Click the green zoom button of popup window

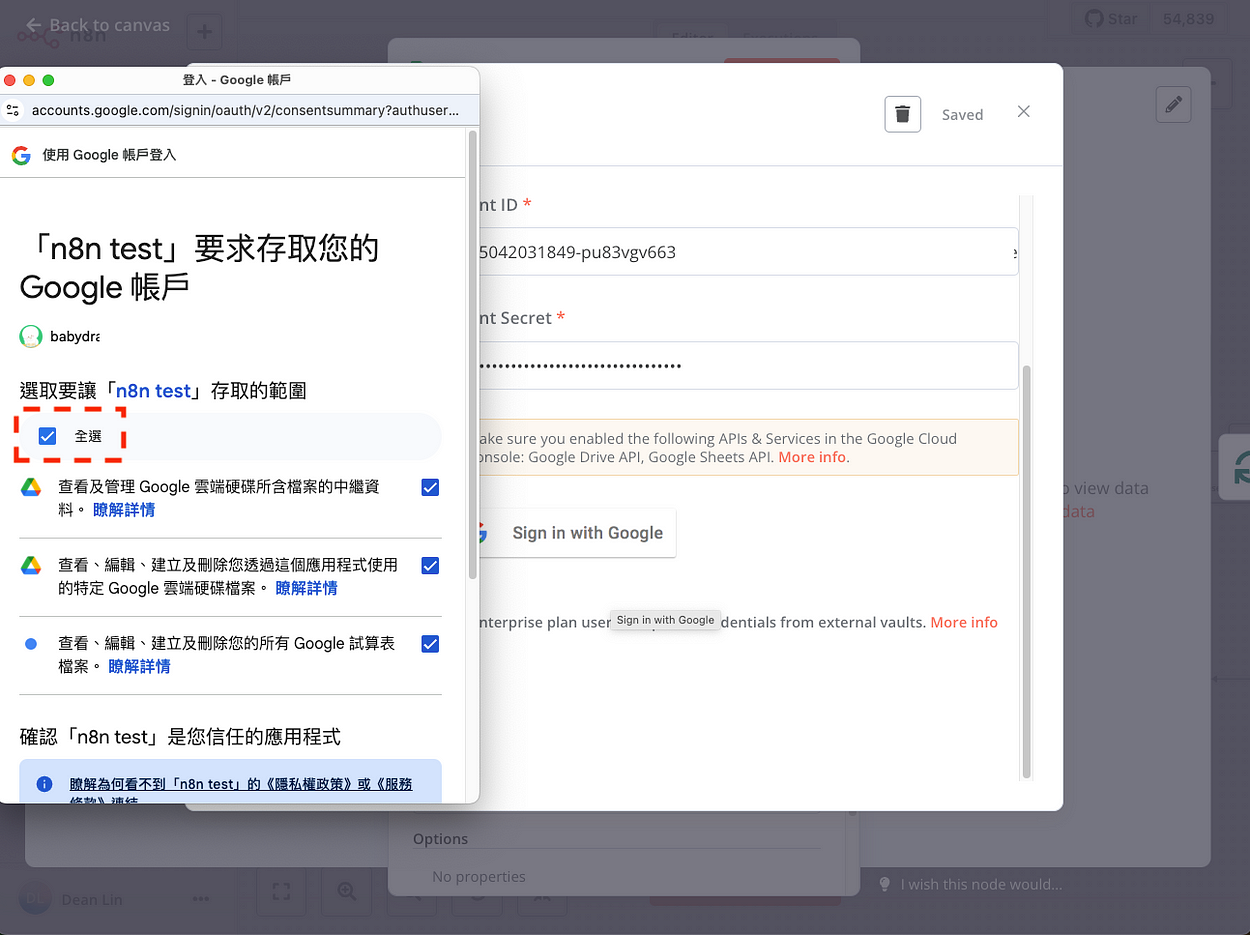point(48,80)
